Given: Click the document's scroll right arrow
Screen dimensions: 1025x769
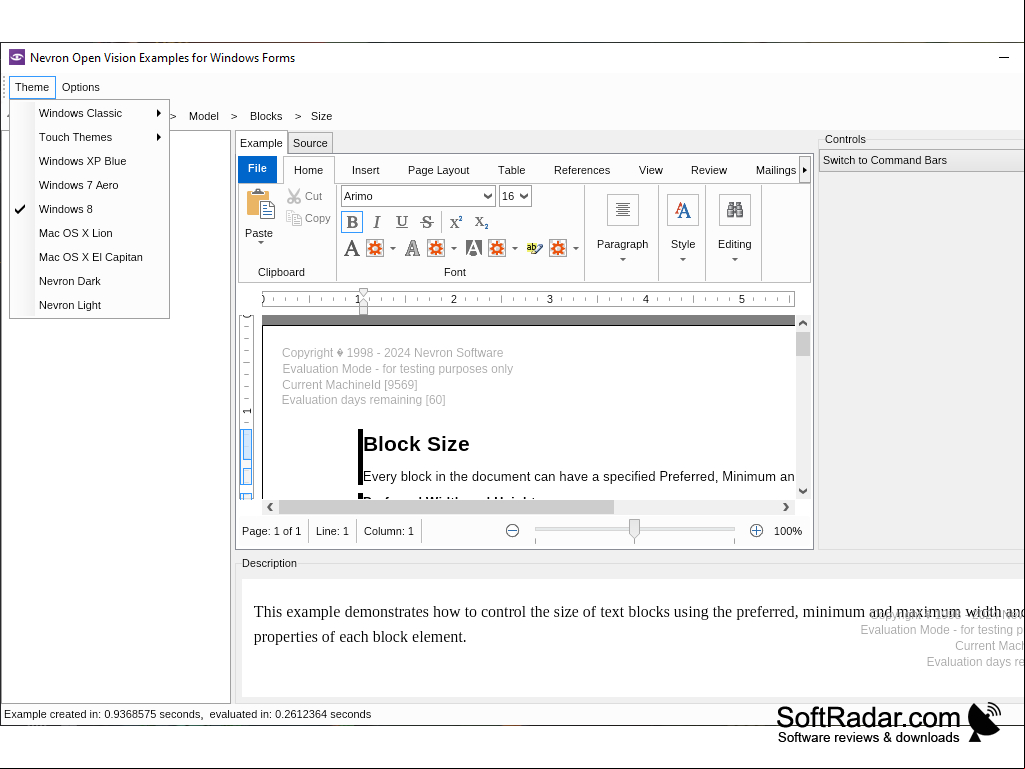Looking at the screenshot, I should (x=786, y=507).
